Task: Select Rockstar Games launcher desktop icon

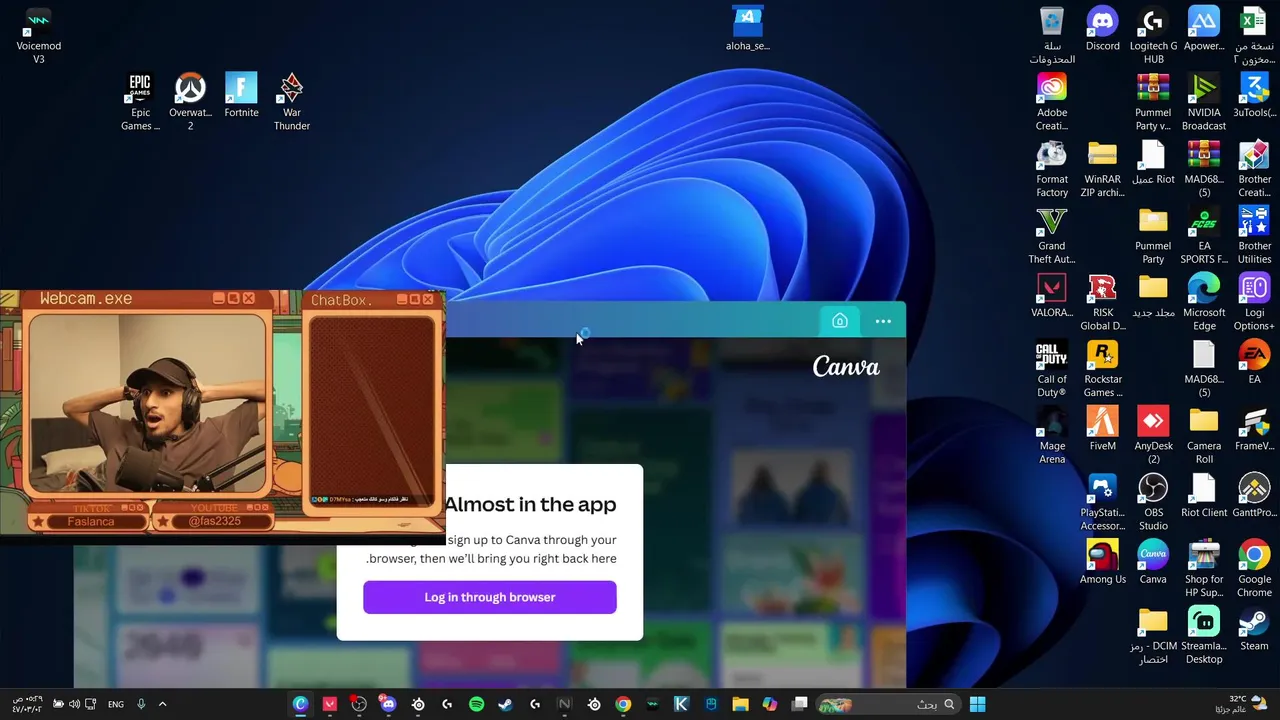Action: [1103, 369]
